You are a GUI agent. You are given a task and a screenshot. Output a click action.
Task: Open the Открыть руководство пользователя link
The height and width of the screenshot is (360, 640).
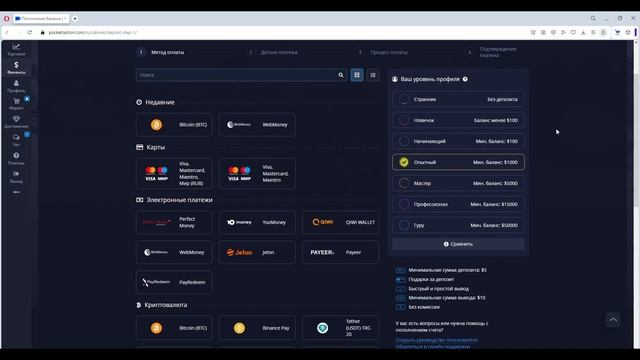(x=436, y=340)
